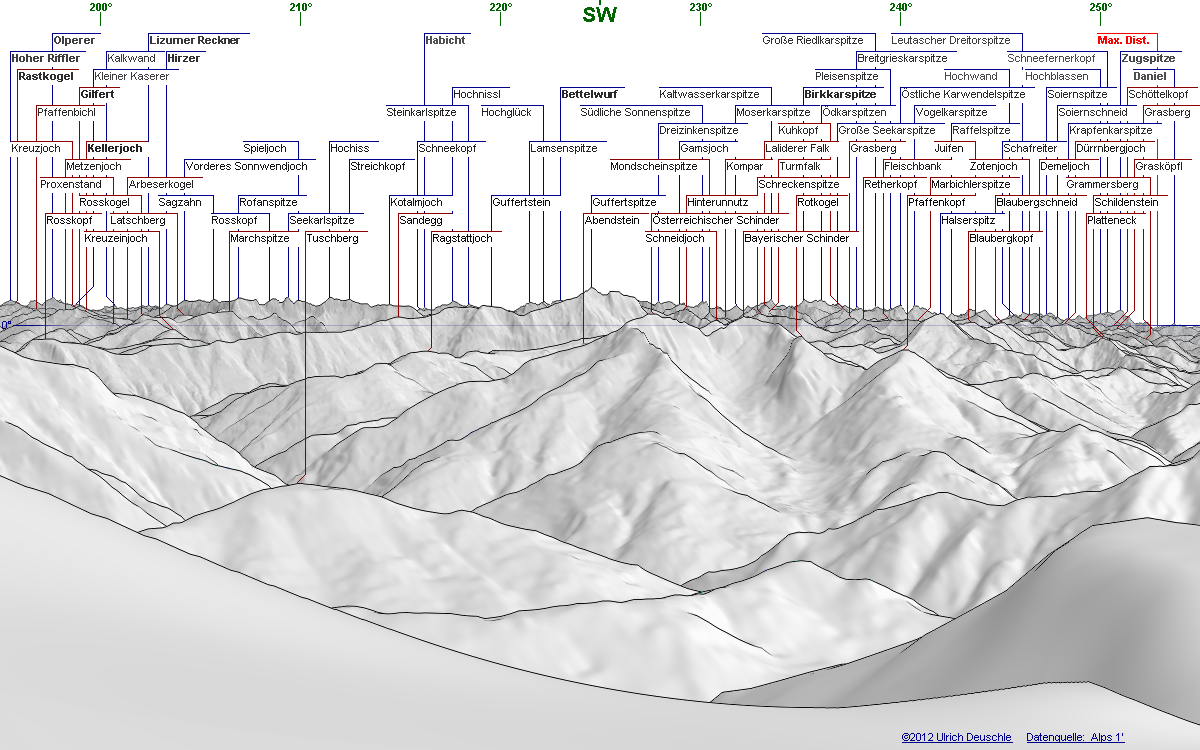Select the Leutascher Dreitorspitze label
The image size is (1200, 750).
[950, 40]
